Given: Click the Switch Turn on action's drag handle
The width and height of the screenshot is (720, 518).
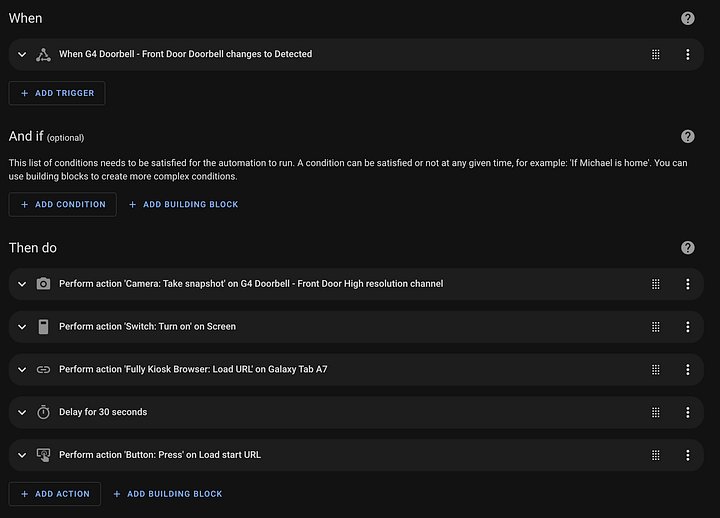Looking at the screenshot, I should tap(656, 327).
